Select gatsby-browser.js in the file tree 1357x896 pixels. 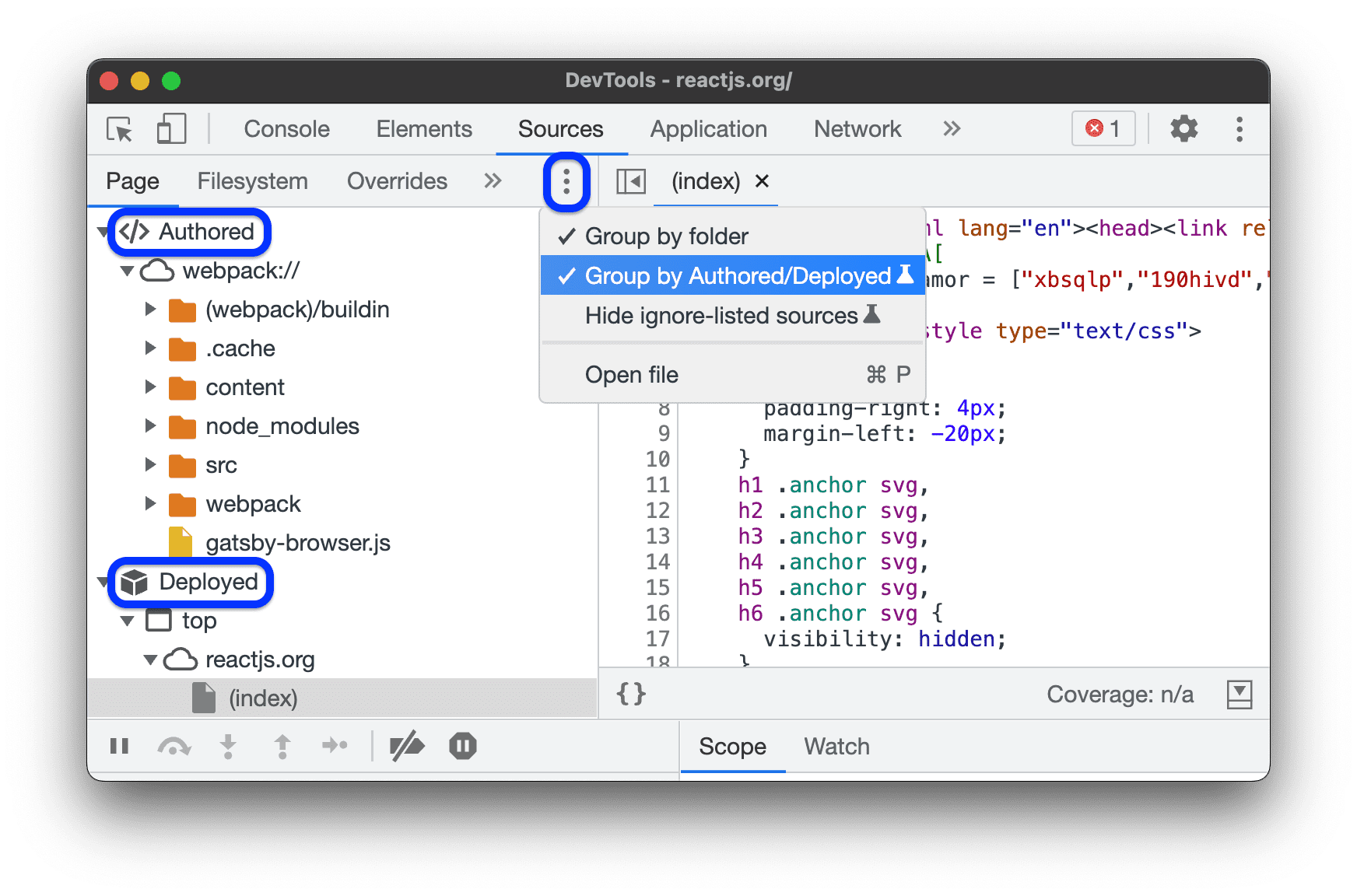[298, 542]
